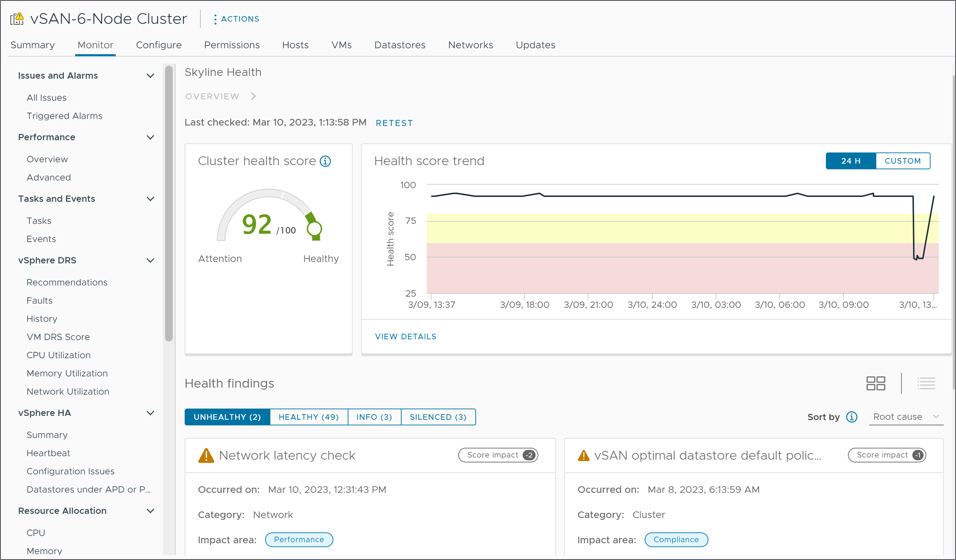Click the Sort by info icon
Screen dimensions: 956x560
(852, 417)
